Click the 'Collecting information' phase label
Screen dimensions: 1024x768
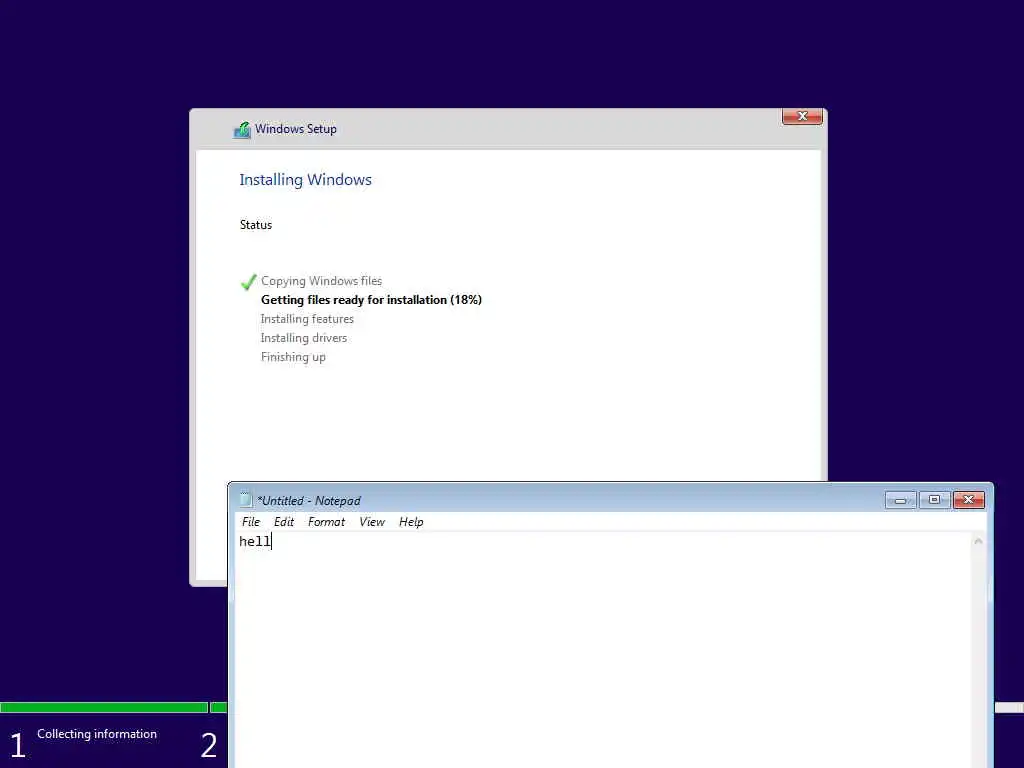pos(97,734)
